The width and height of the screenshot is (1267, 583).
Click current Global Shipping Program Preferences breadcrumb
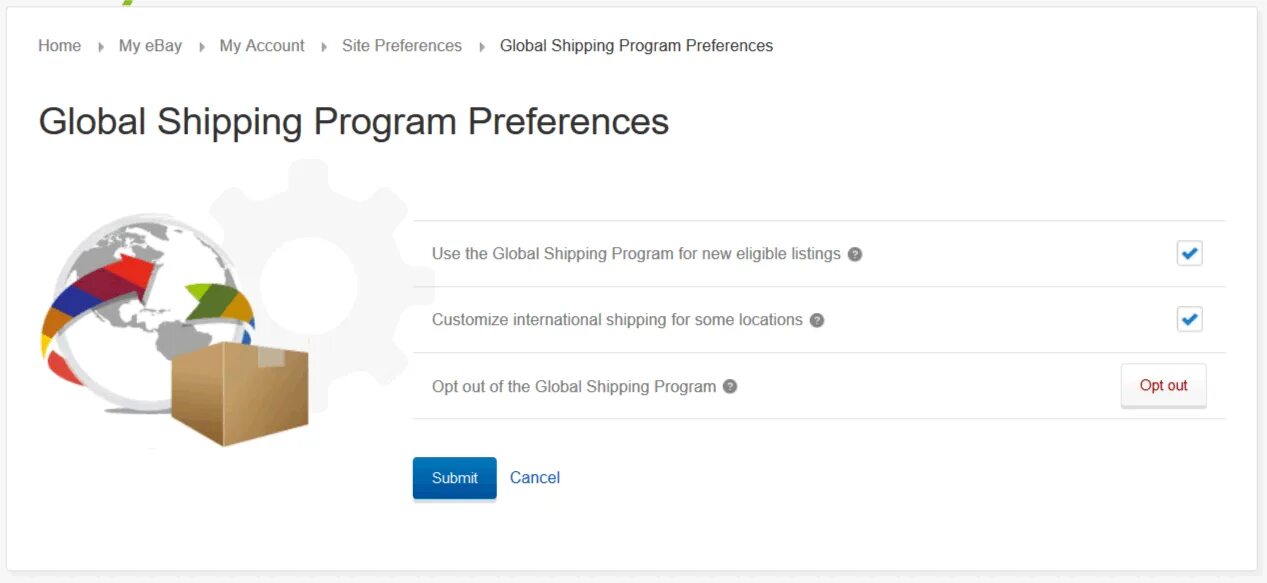coord(636,46)
